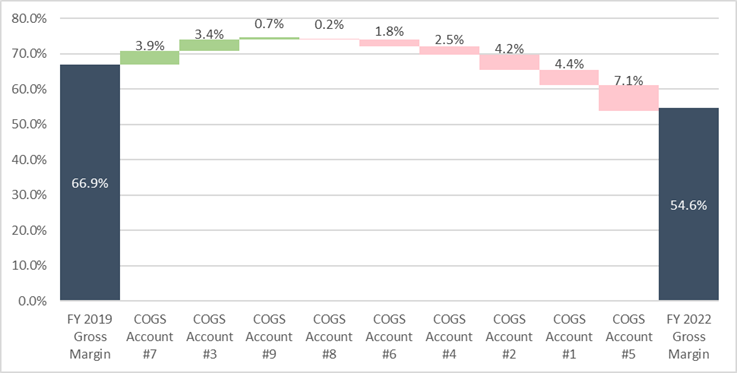
Task: Click the 4.4% data label
Action: click(569, 64)
